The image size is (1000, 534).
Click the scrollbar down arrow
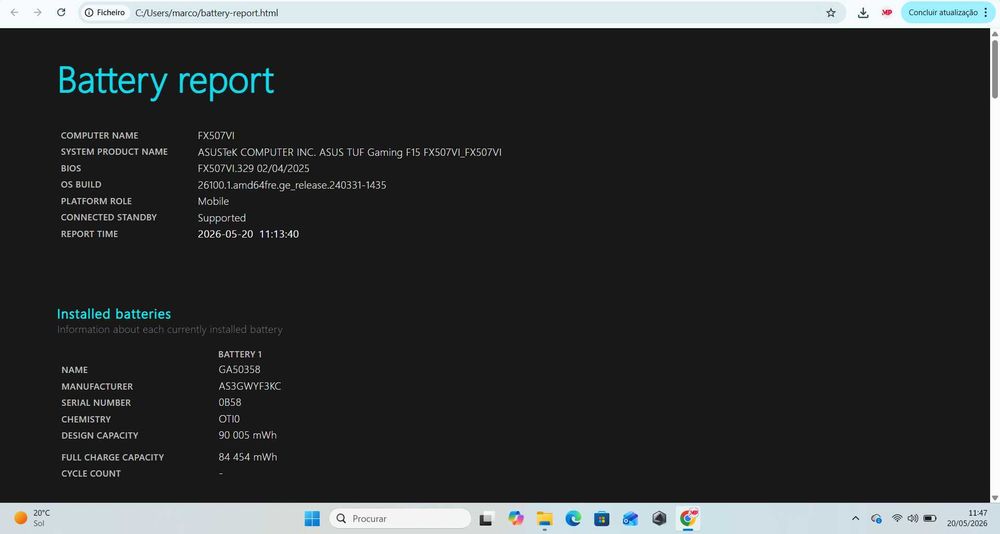point(994,498)
